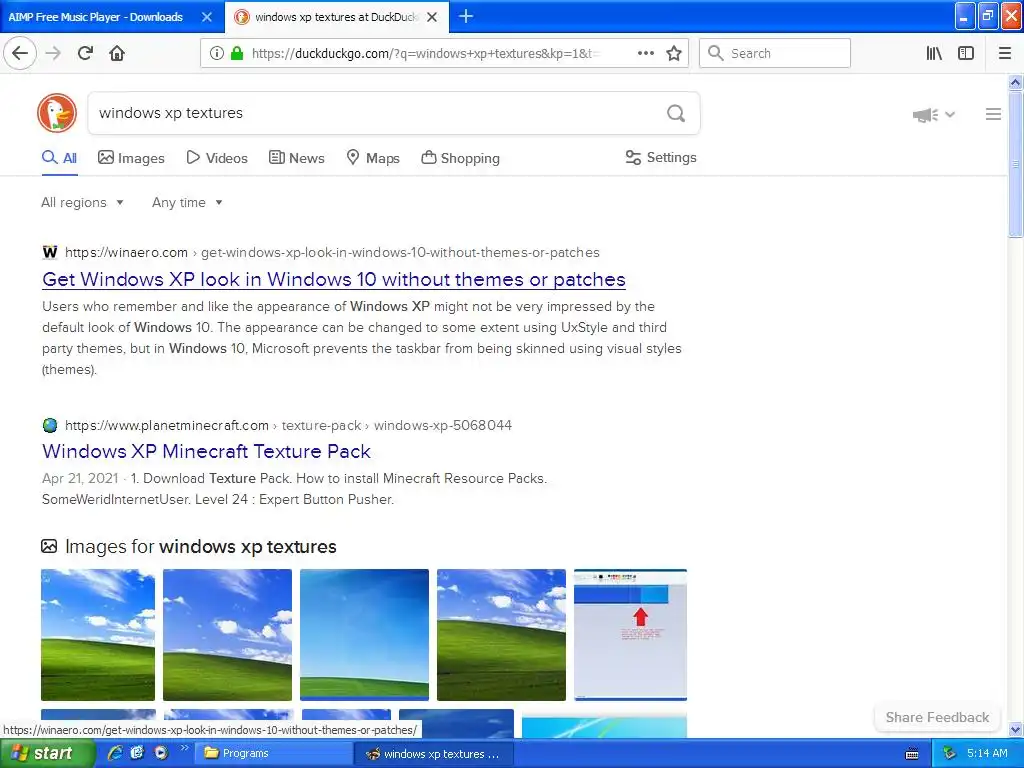Close the AIMP Free Music Player tab

click(x=206, y=17)
